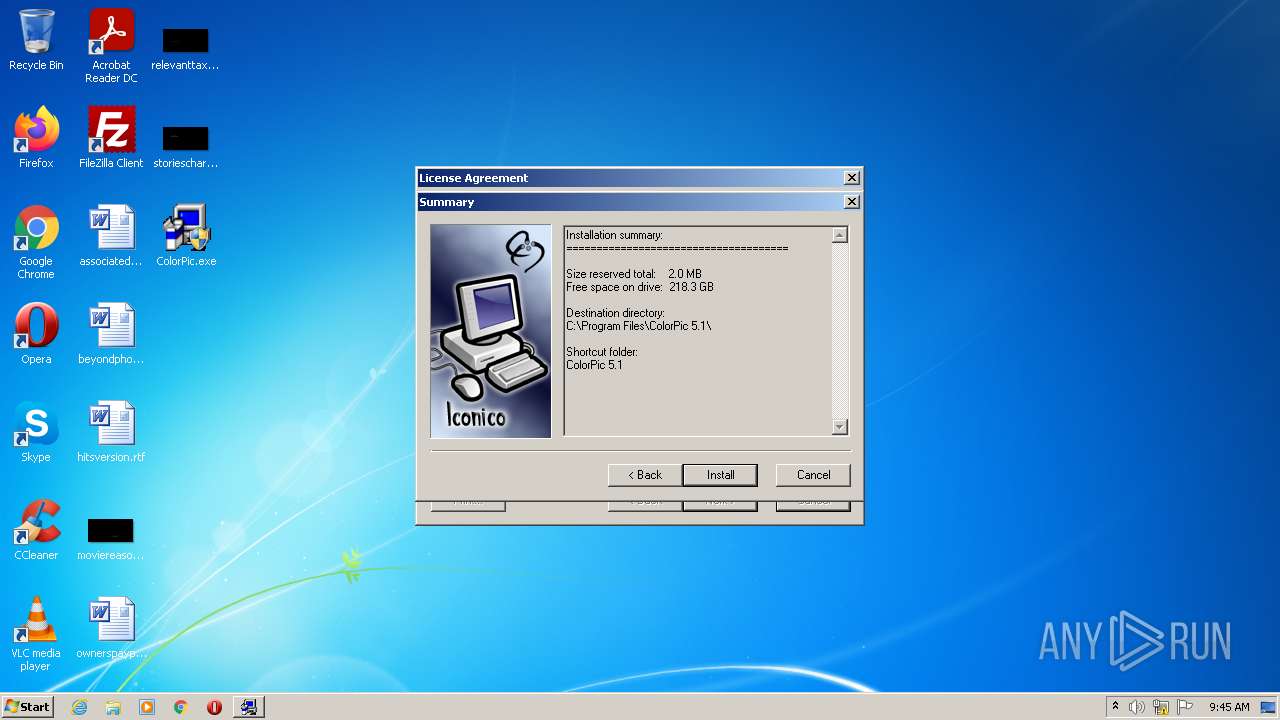Show hidden system tray icons

pyautogui.click(x=1115, y=707)
